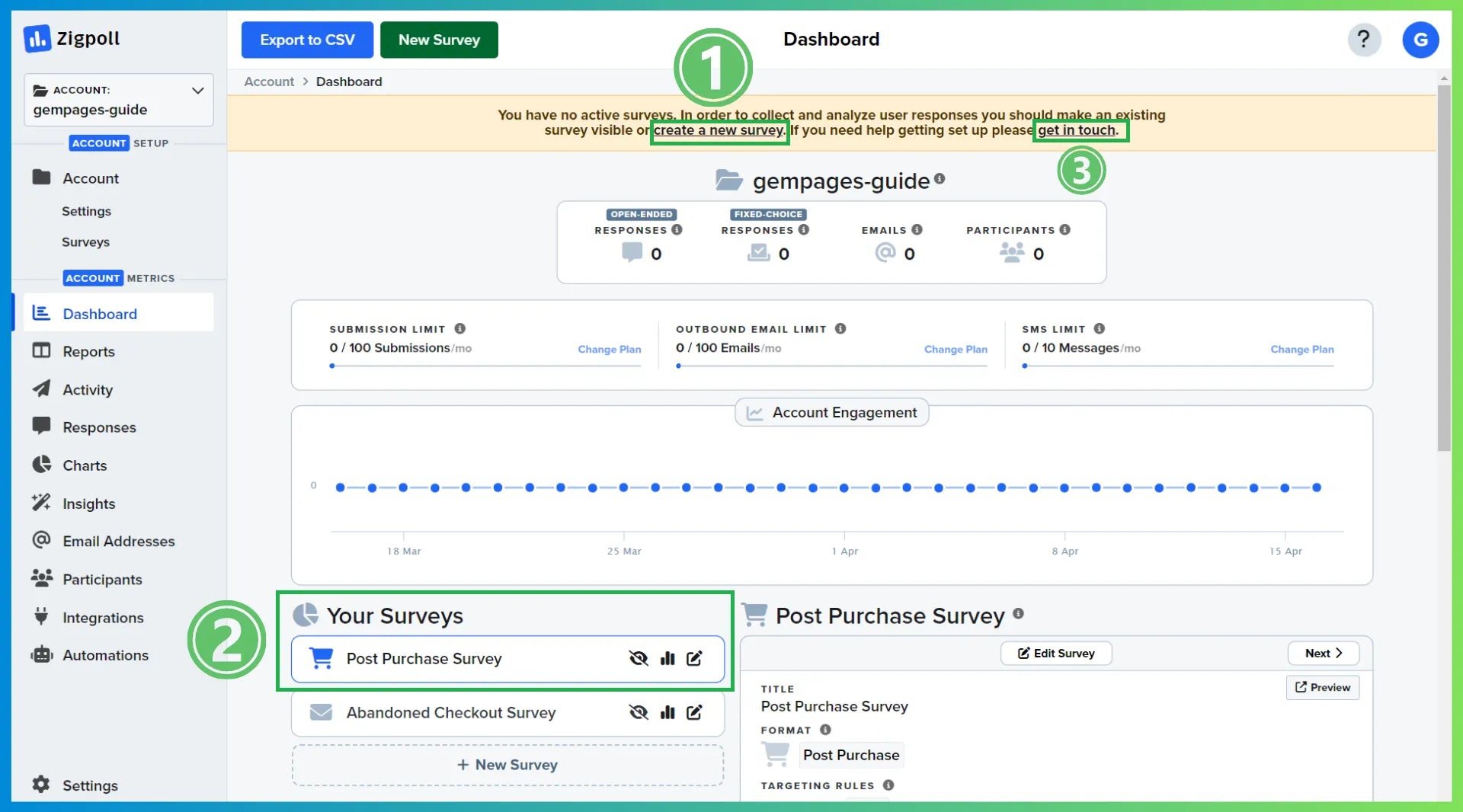Click the green New Survey button
Viewport: 1463px width, 812px height.
439,40
